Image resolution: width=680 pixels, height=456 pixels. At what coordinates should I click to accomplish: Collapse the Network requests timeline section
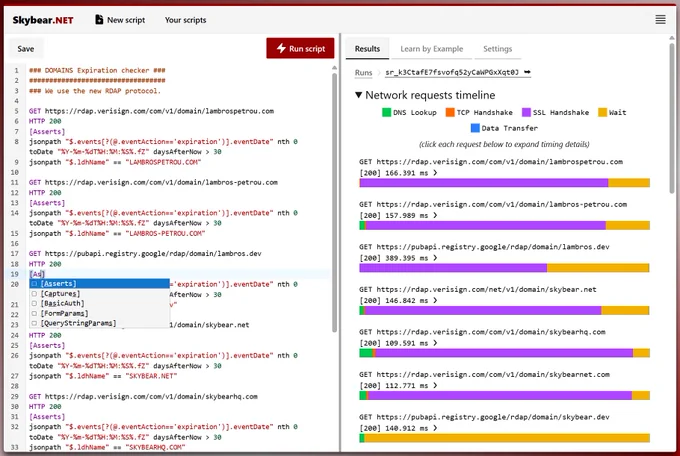(425, 95)
